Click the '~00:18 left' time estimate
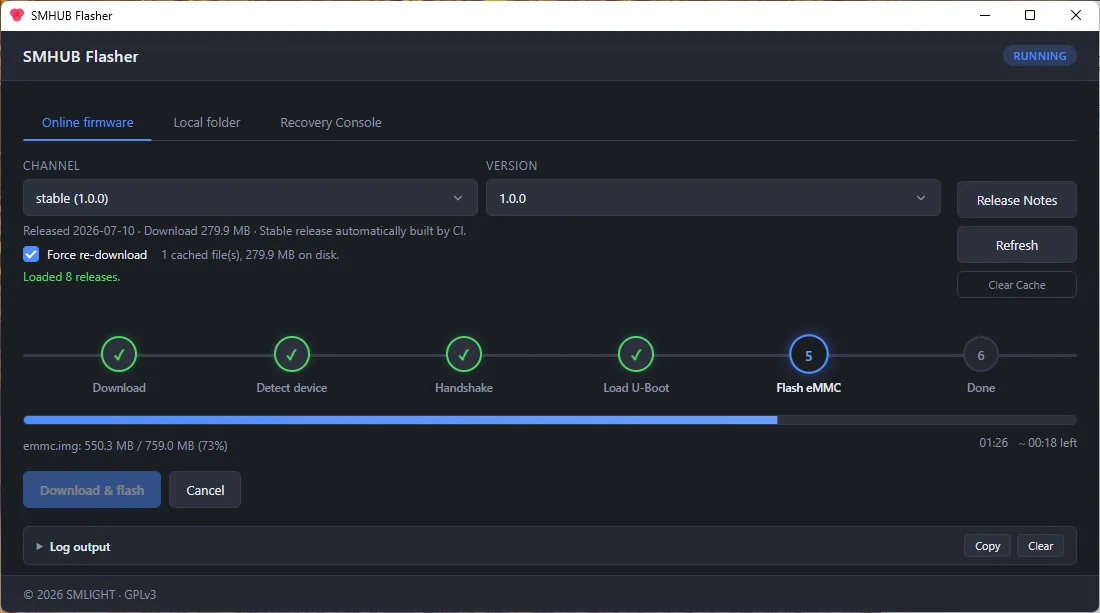This screenshot has width=1100, height=613. (x=1047, y=443)
